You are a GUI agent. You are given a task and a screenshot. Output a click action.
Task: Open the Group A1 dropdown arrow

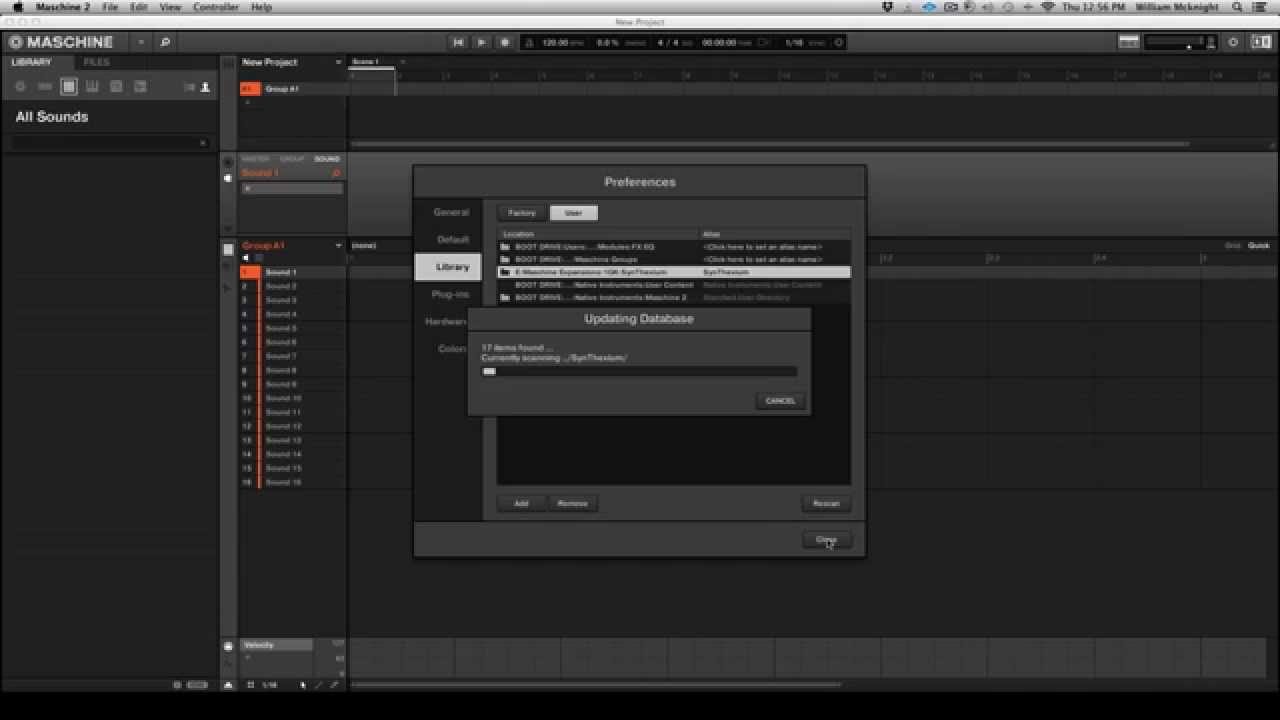339,246
